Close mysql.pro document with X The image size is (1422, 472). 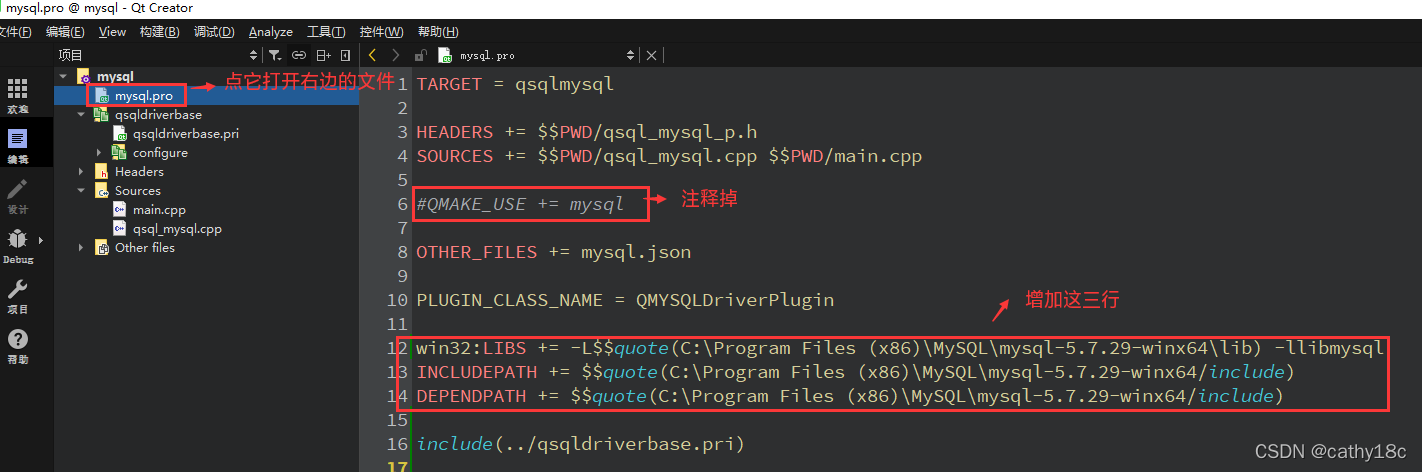coord(652,56)
